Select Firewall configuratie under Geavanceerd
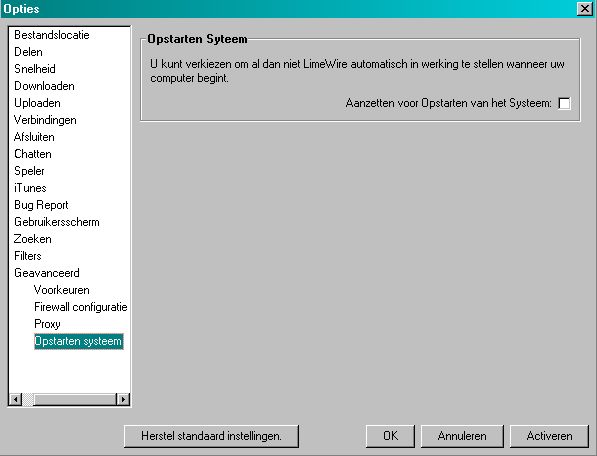Screen dimensions: 597x456 81,307
